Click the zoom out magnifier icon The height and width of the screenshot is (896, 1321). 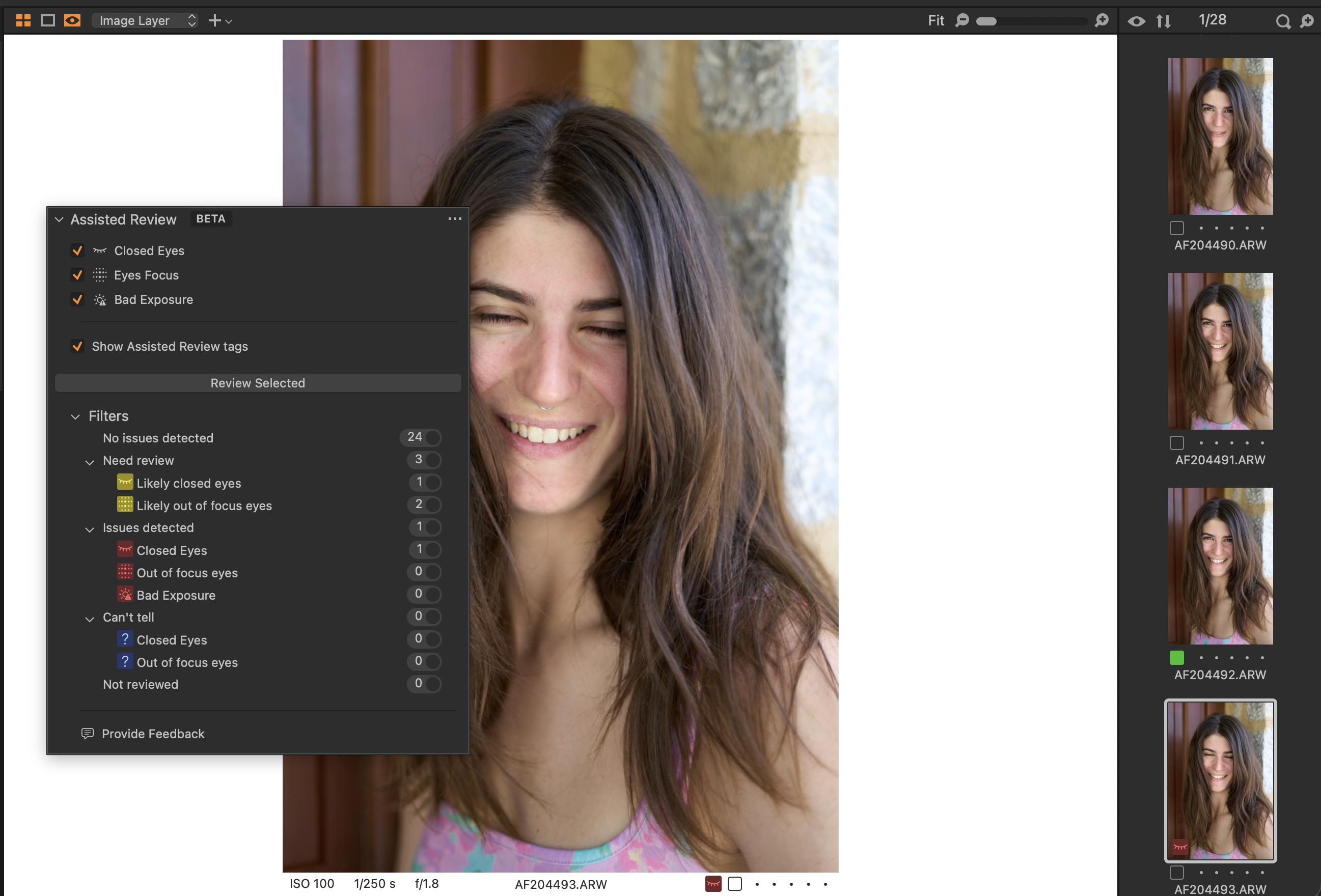(962, 21)
